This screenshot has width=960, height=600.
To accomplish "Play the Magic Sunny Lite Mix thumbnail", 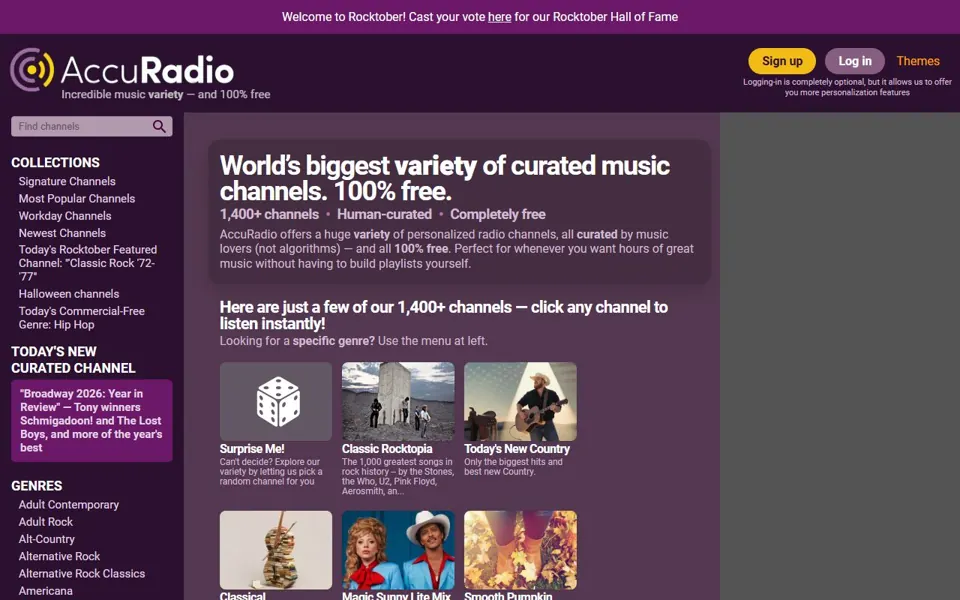I will [398, 550].
